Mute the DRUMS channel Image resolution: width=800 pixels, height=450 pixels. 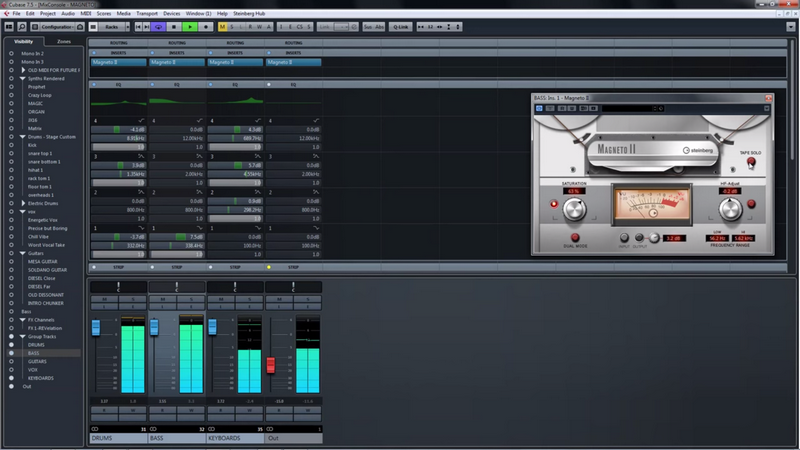click(x=104, y=299)
